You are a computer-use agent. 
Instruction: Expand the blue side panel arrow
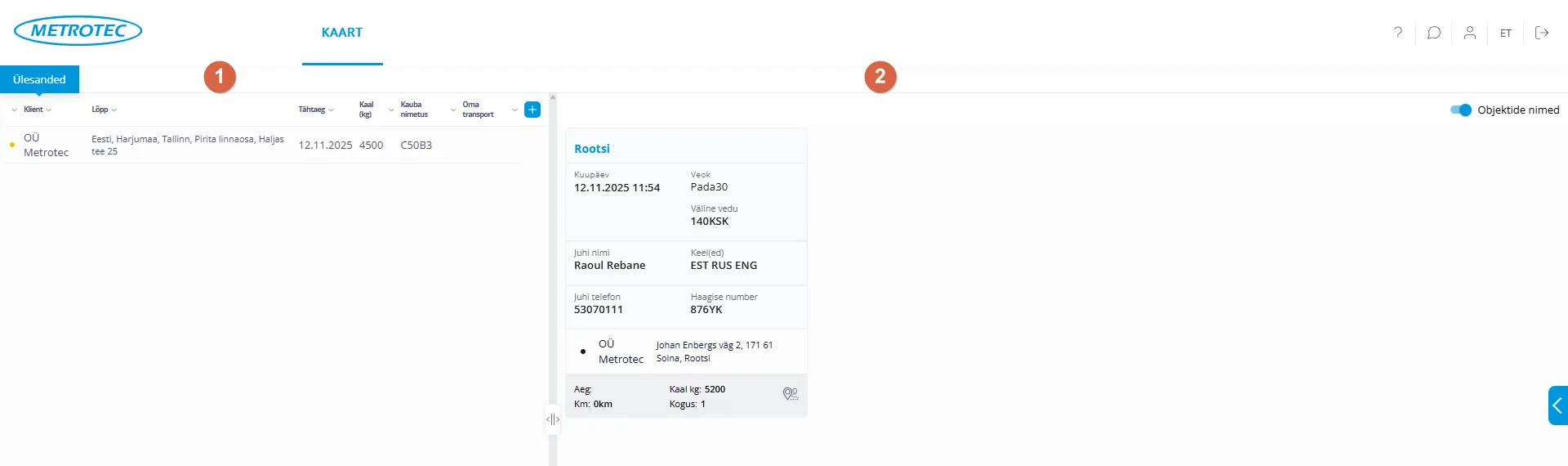1557,406
